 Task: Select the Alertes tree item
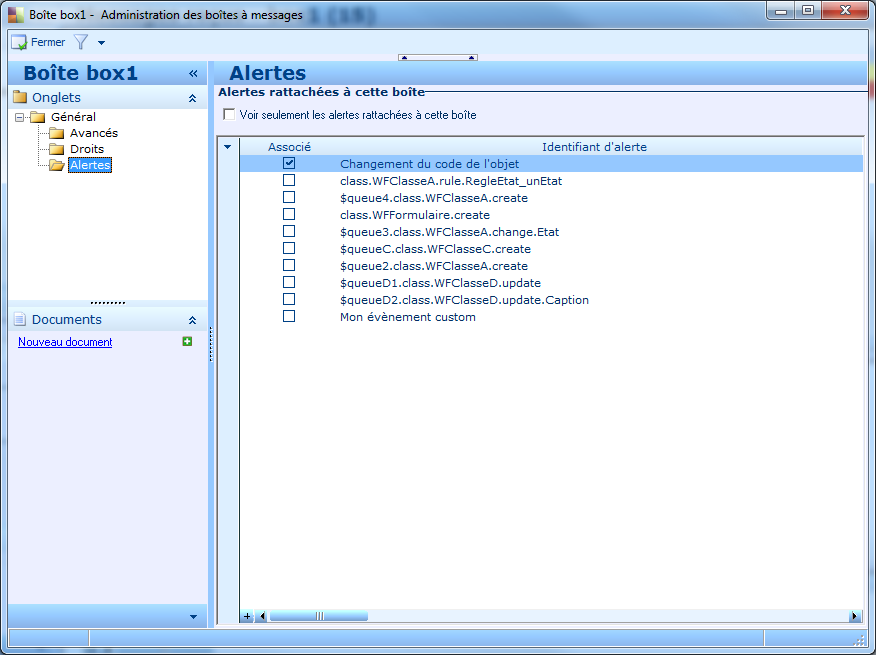tap(90, 165)
